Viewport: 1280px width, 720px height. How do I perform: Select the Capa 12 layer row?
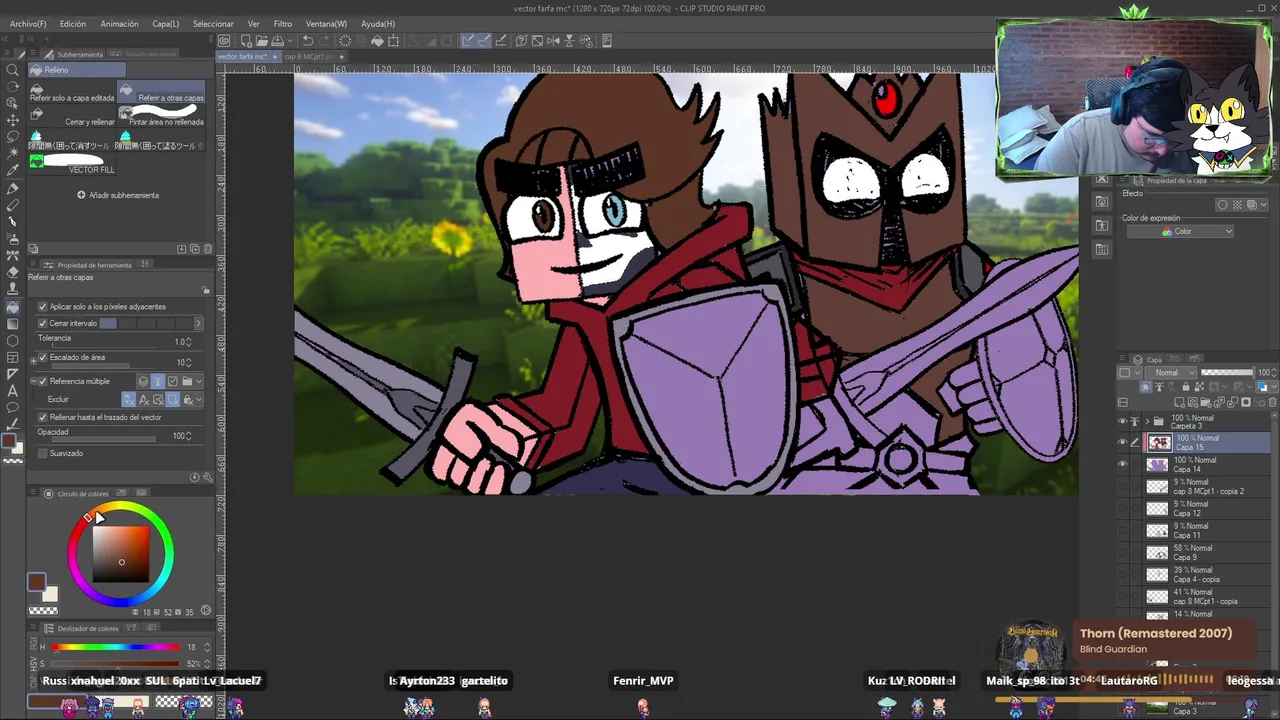(1194, 508)
